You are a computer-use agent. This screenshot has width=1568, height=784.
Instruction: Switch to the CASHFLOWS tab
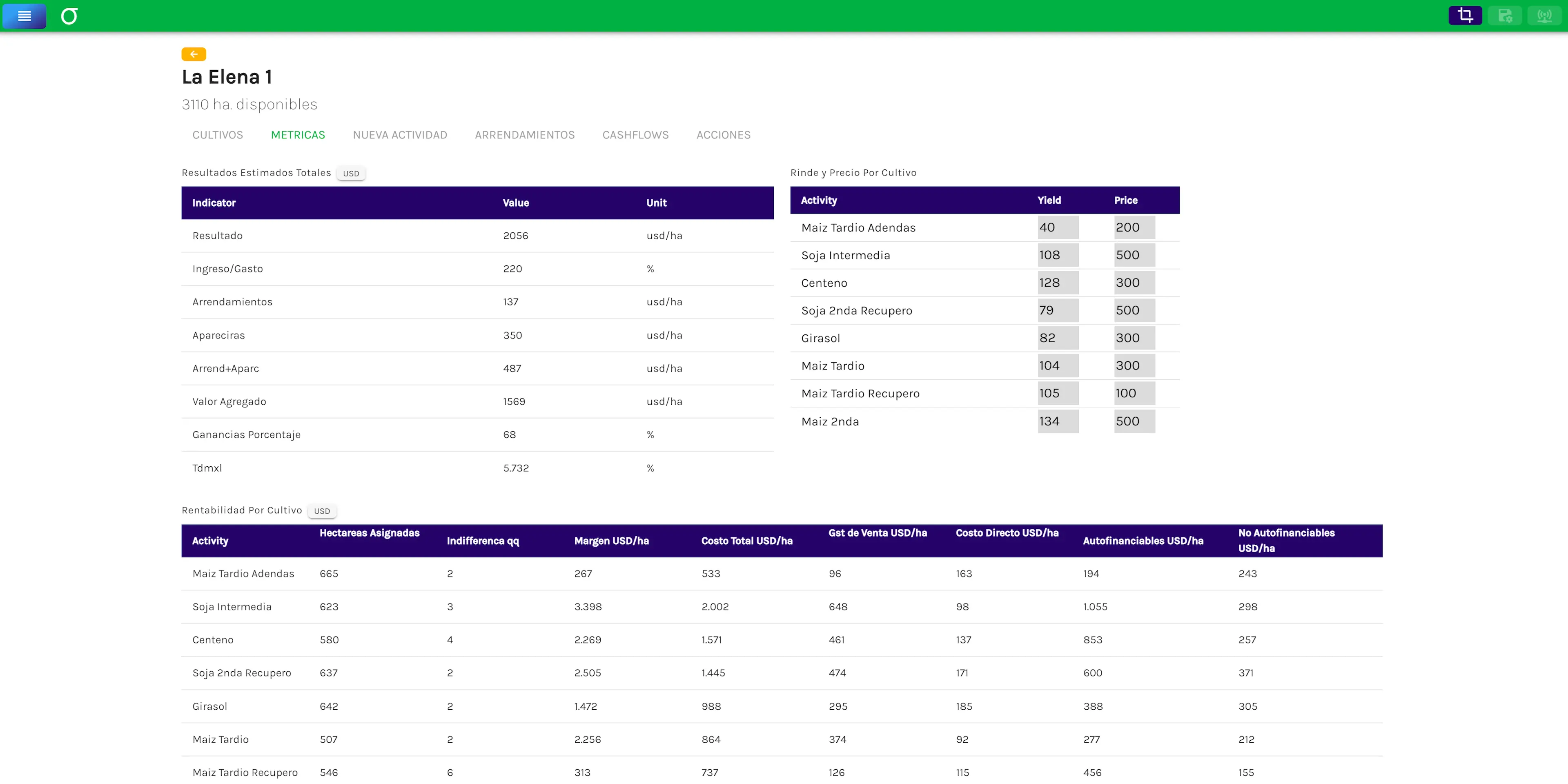point(635,134)
